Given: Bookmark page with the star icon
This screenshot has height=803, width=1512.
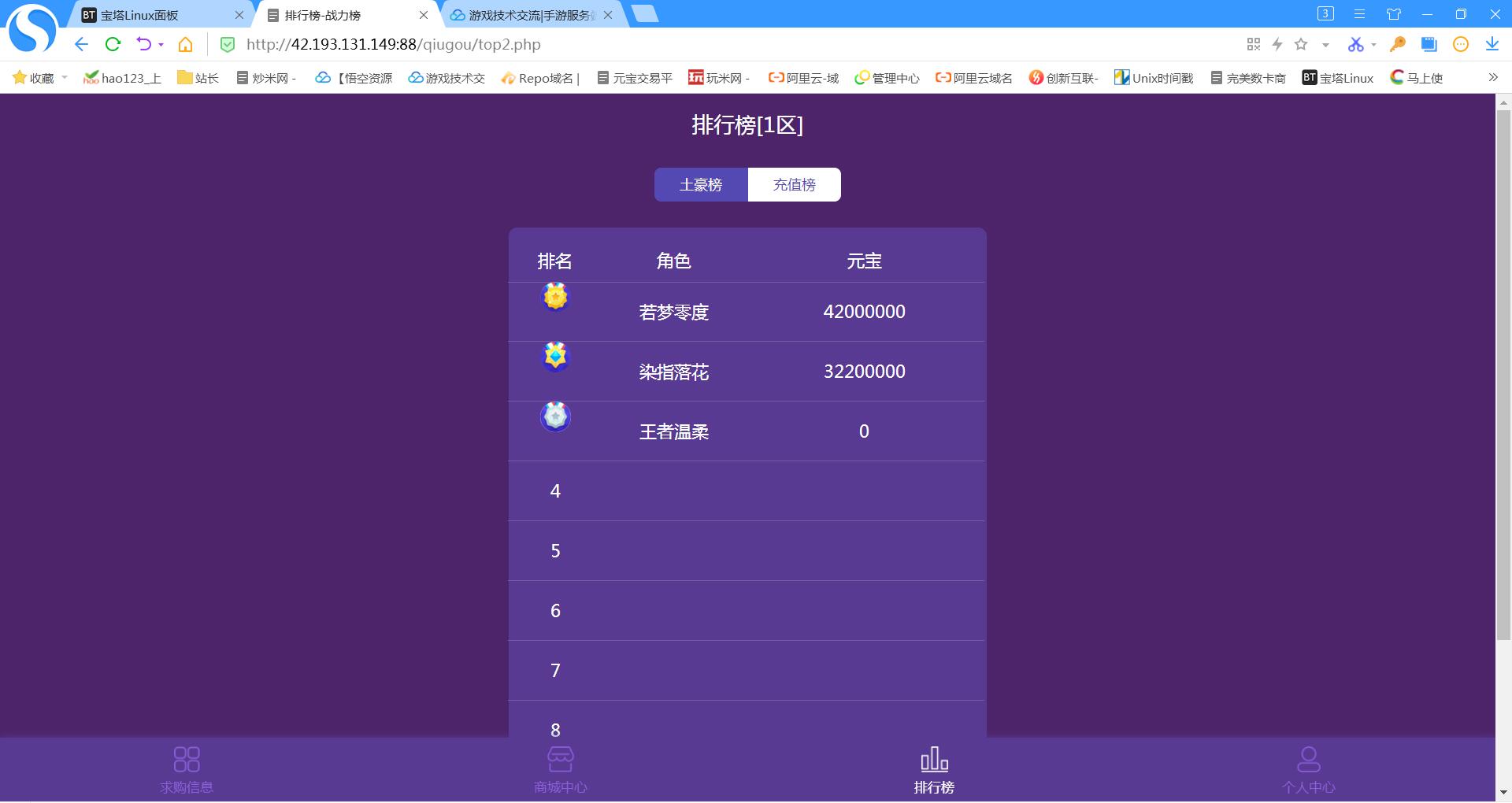Looking at the screenshot, I should click(1301, 45).
